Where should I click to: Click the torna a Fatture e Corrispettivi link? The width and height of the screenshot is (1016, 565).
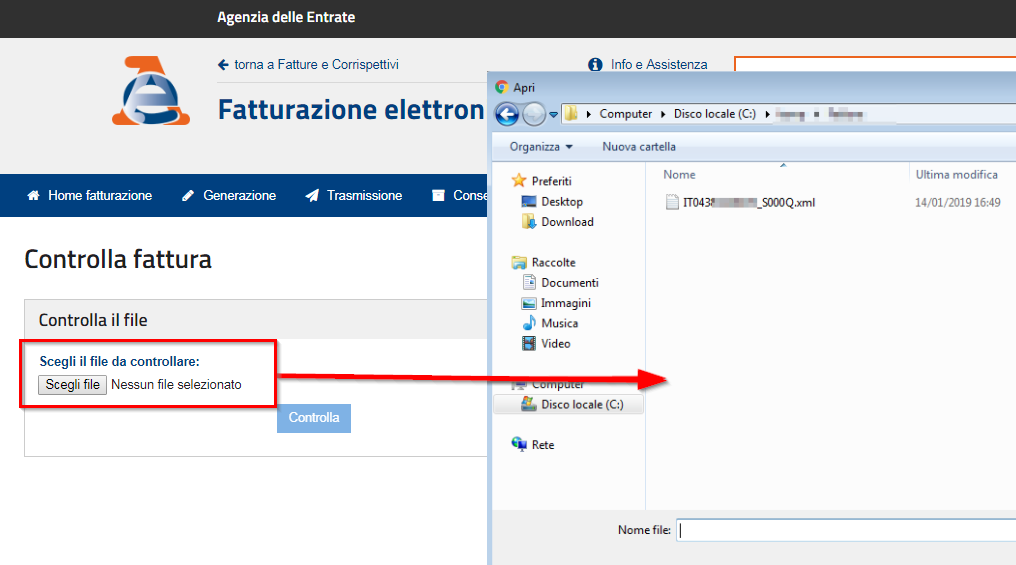tap(308, 65)
